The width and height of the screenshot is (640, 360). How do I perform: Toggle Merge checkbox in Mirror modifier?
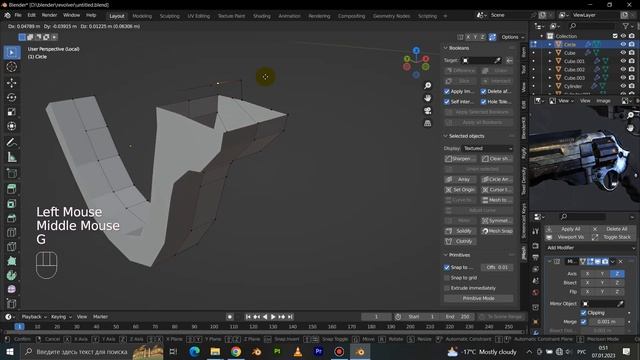pyautogui.click(x=584, y=322)
